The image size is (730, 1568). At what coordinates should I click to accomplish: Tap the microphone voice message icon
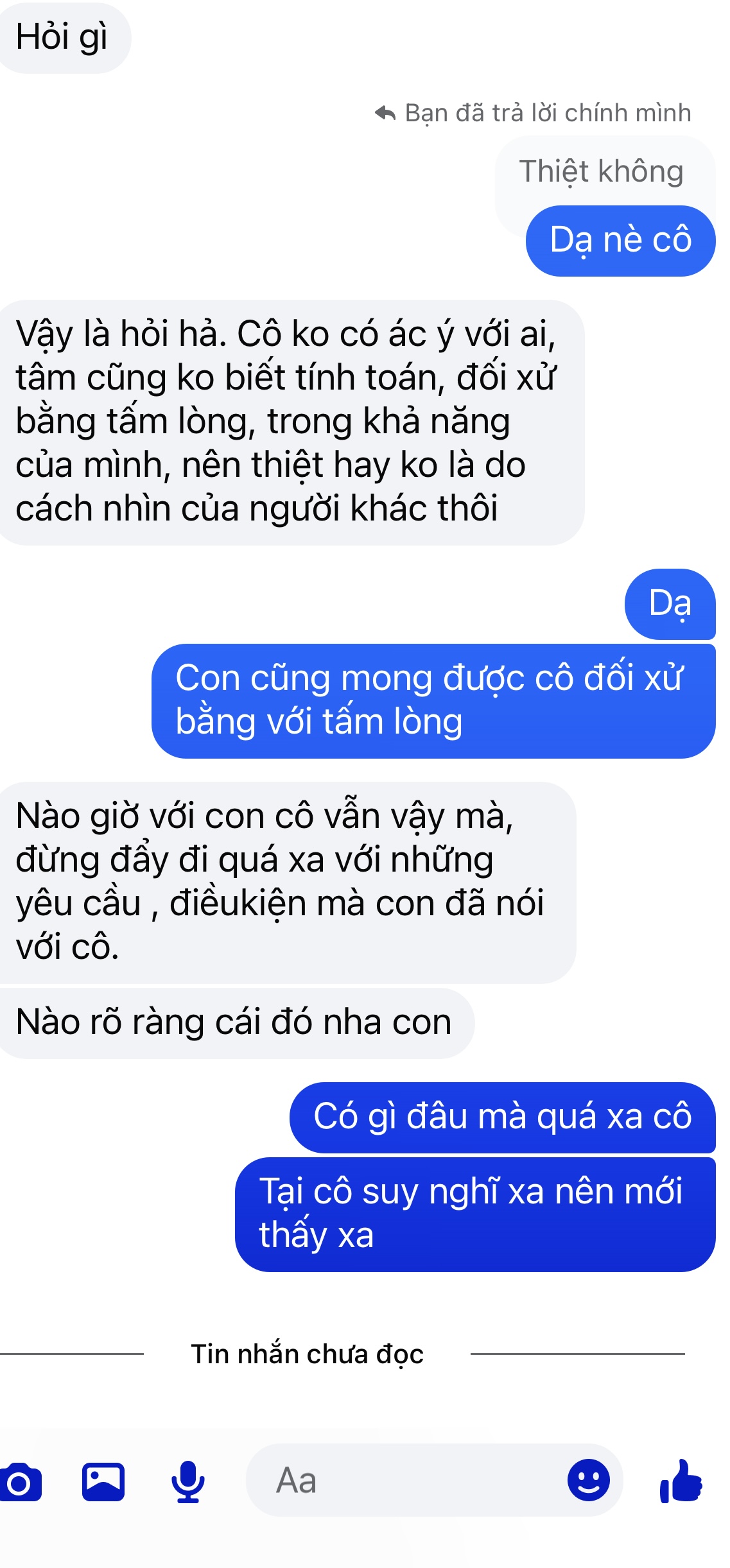pyautogui.click(x=187, y=1481)
